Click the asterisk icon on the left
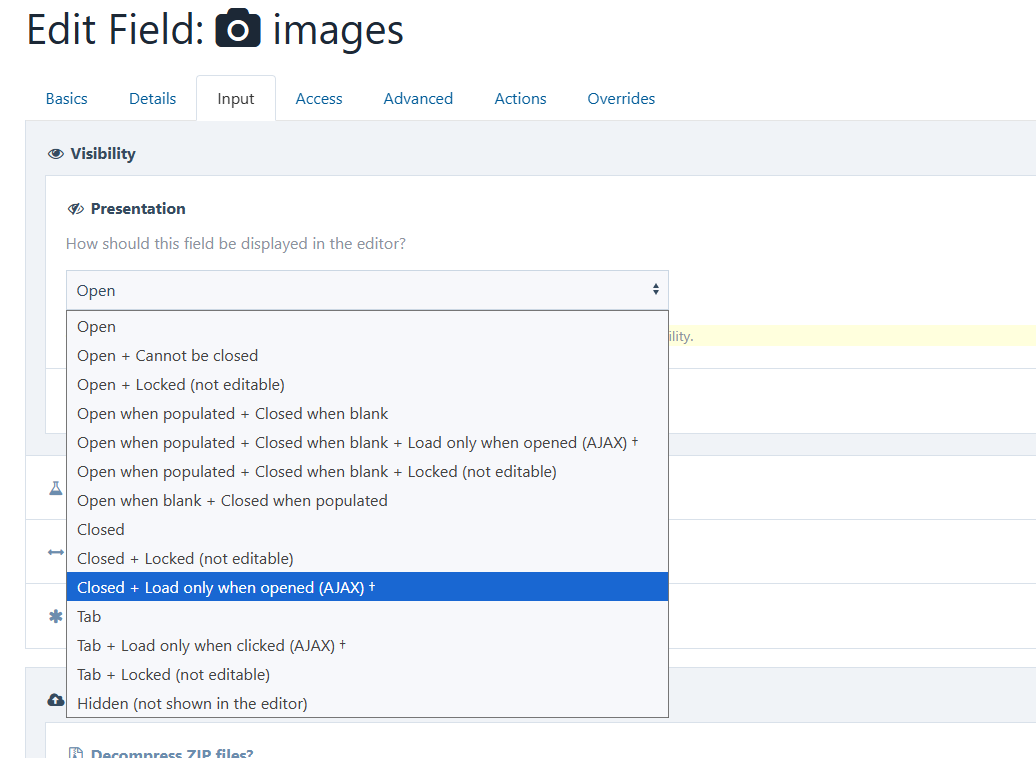The height and width of the screenshot is (758, 1036). 56,617
